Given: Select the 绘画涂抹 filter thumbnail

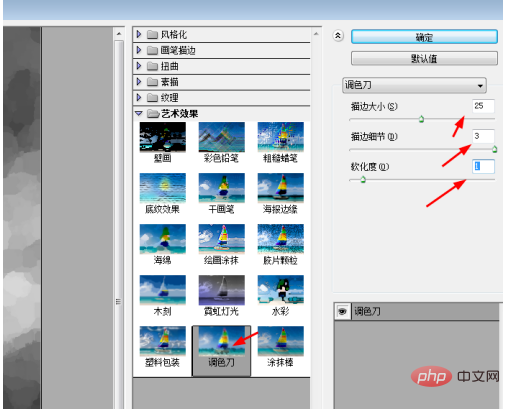Looking at the screenshot, I should (x=222, y=239).
